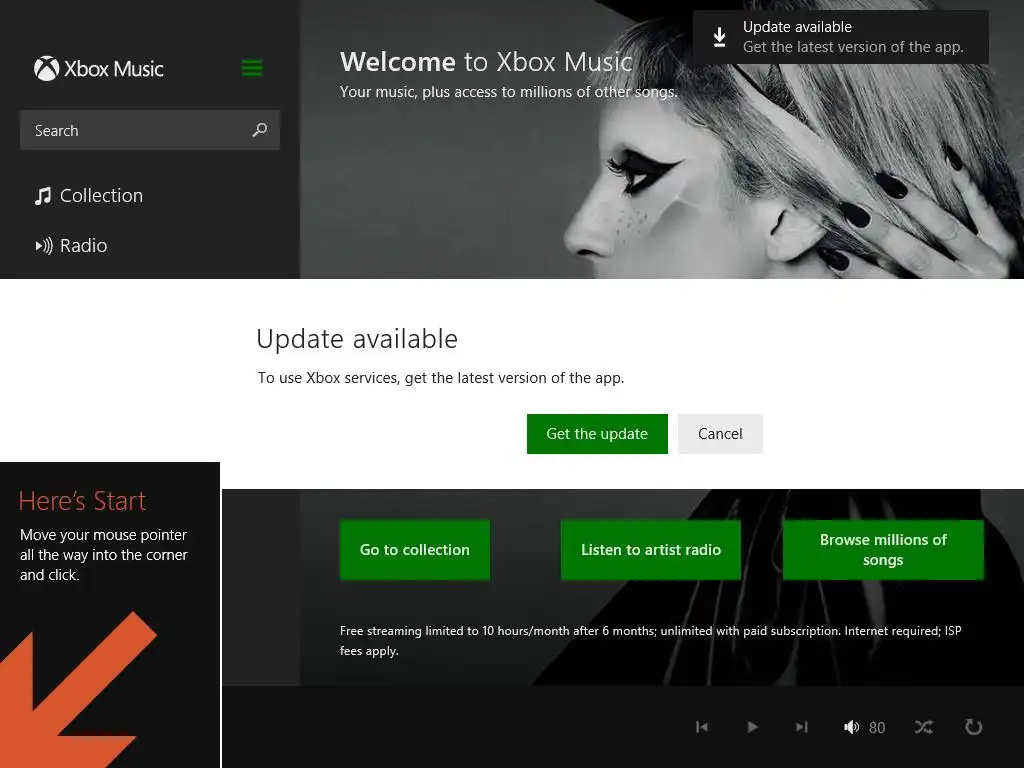1024x768 pixels.
Task: Click the Xbox logo icon
Action: 46,69
